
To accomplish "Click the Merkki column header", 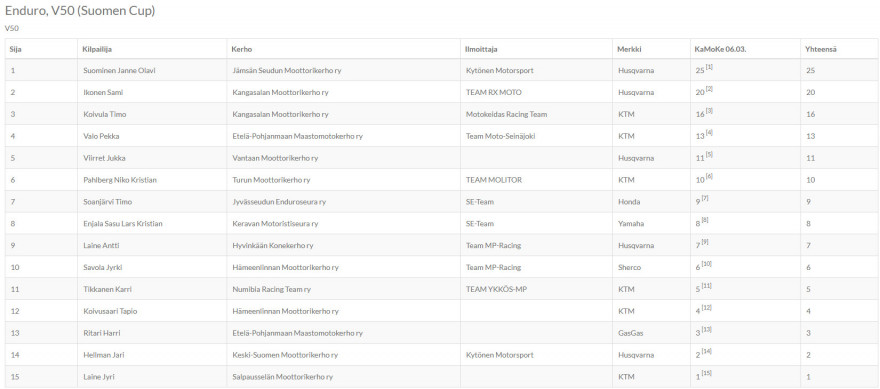I will tap(652, 49).
